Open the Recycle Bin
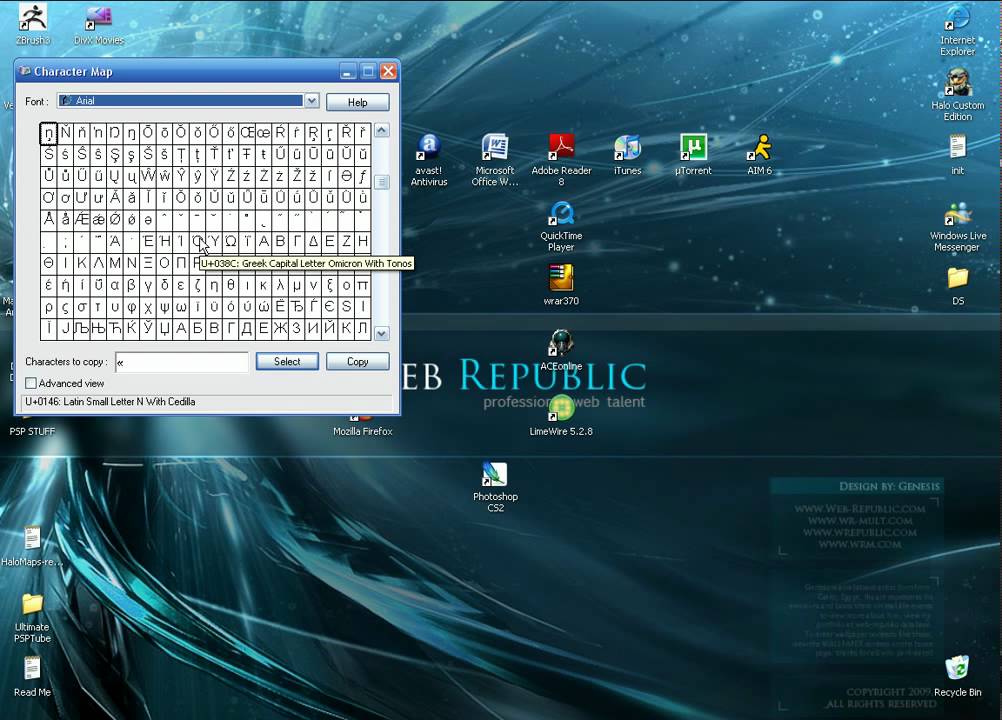This screenshot has width=1002, height=720. [957, 675]
